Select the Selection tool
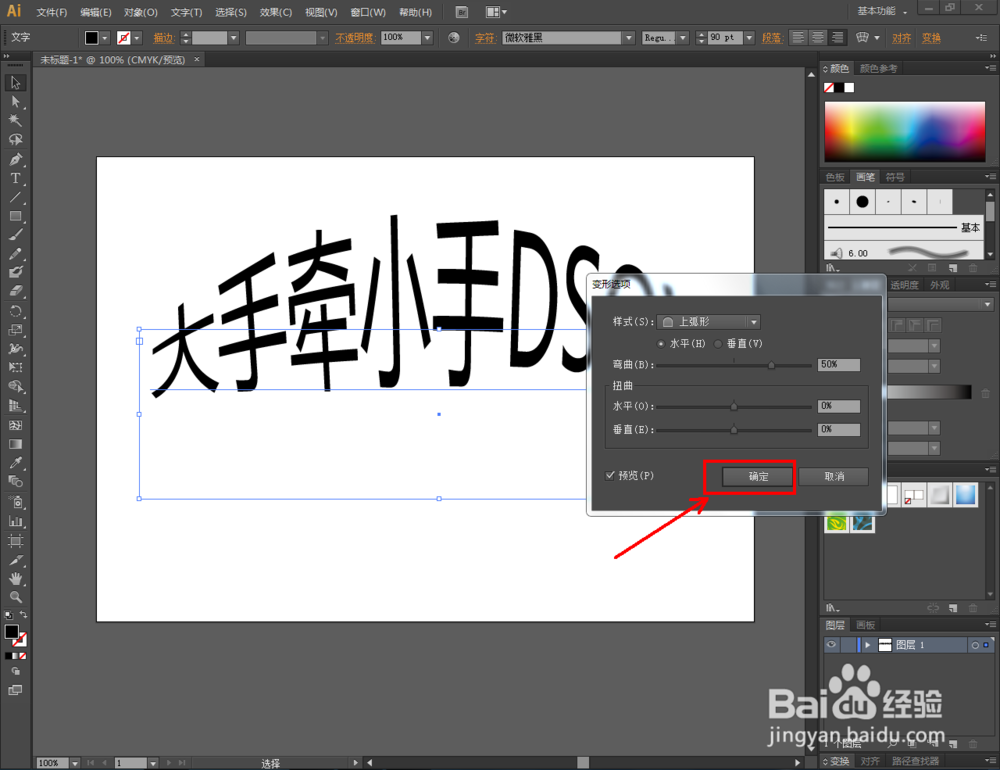 pos(15,83)
